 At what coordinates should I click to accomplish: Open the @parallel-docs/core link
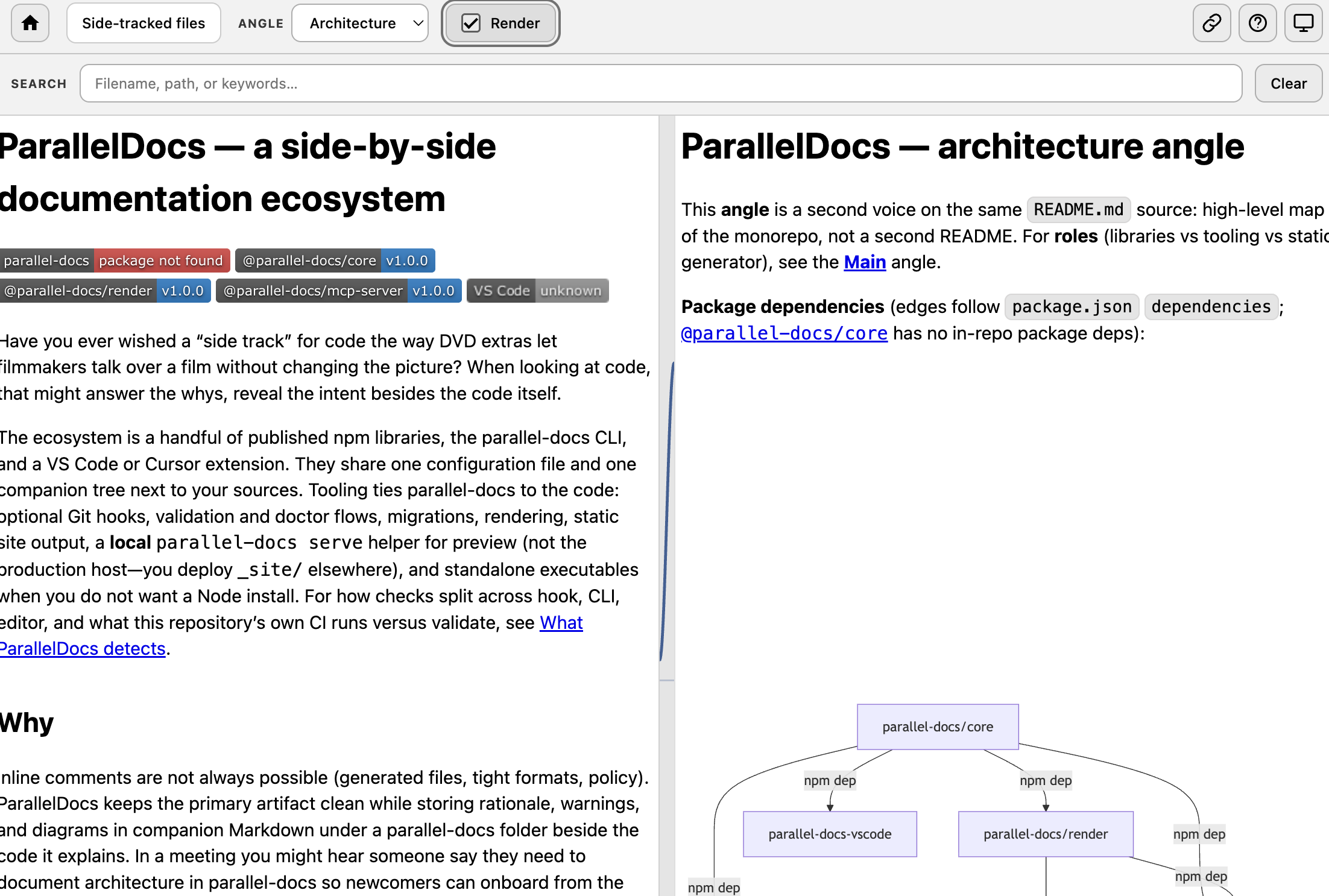pyautogui.click(x=784, y=333)
